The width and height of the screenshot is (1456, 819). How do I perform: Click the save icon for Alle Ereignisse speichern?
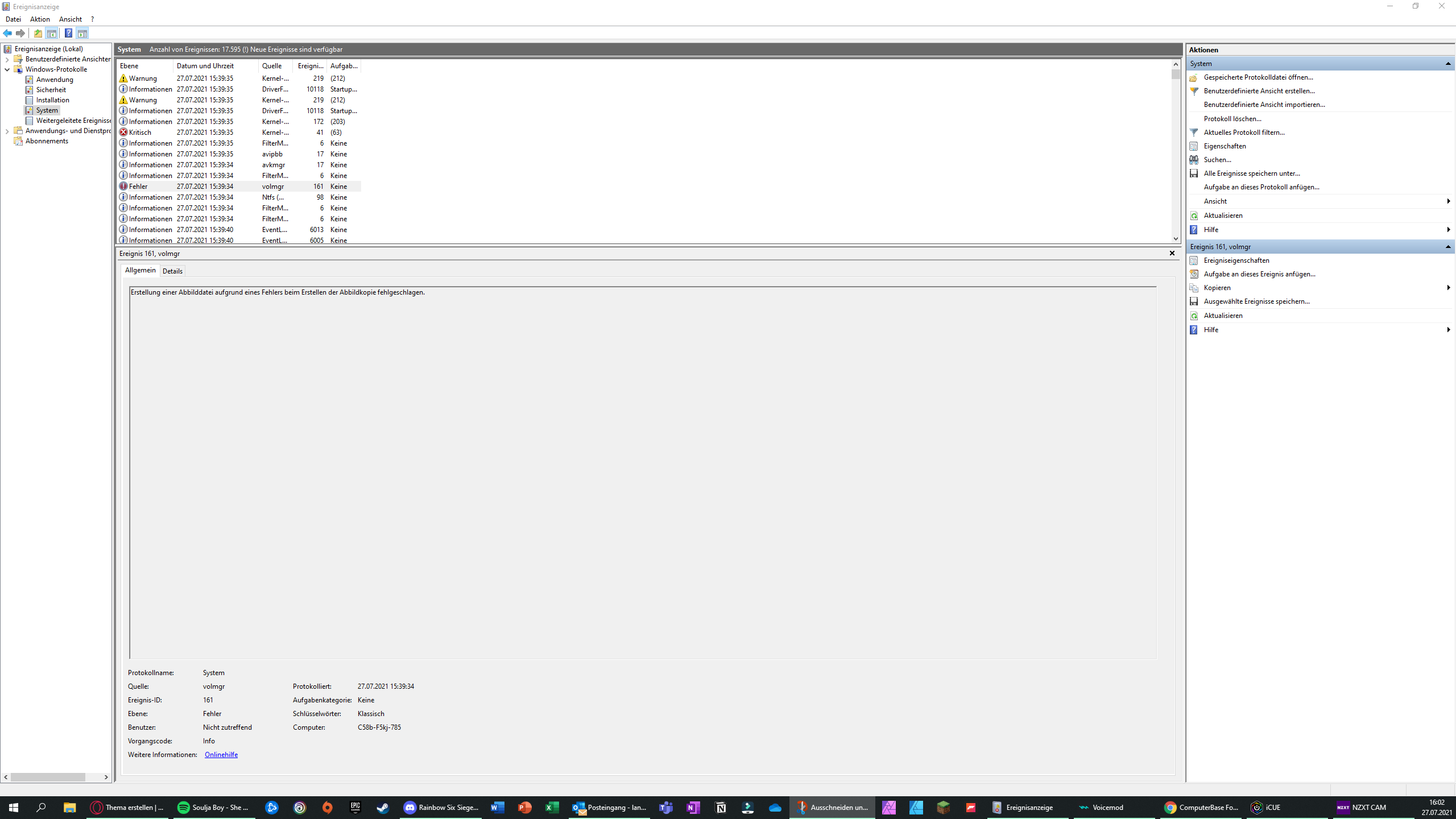point(1194,173)
